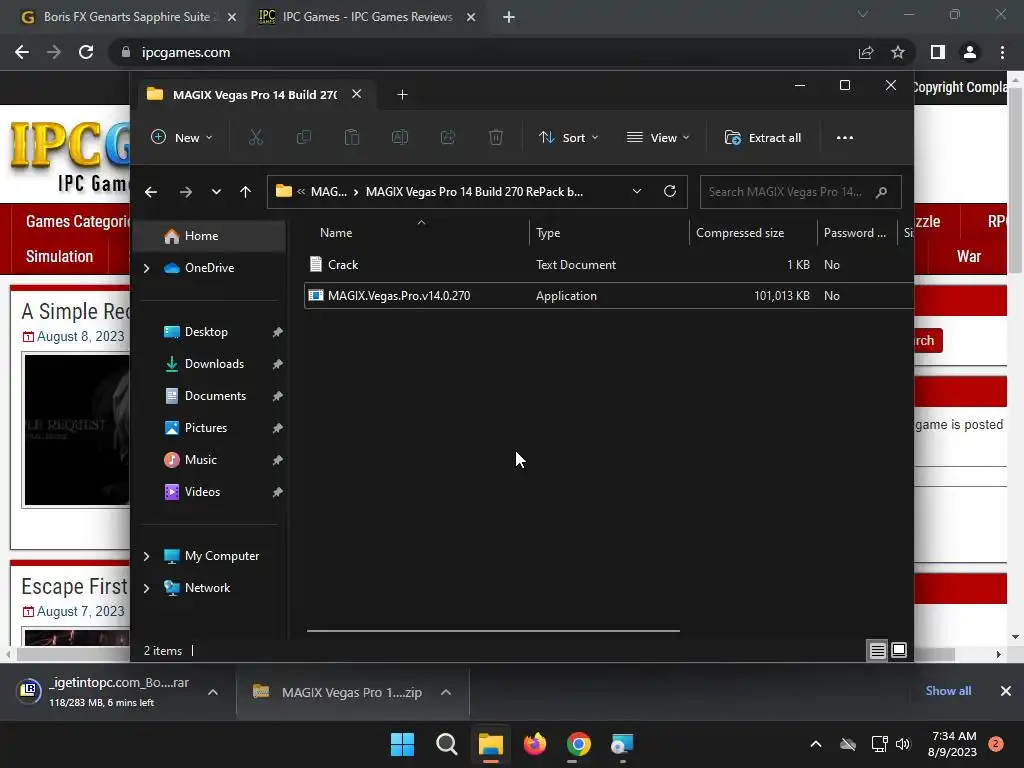
Task: Open Chrome profile icon
Action: pyautogui.click(x=970, y=52)
